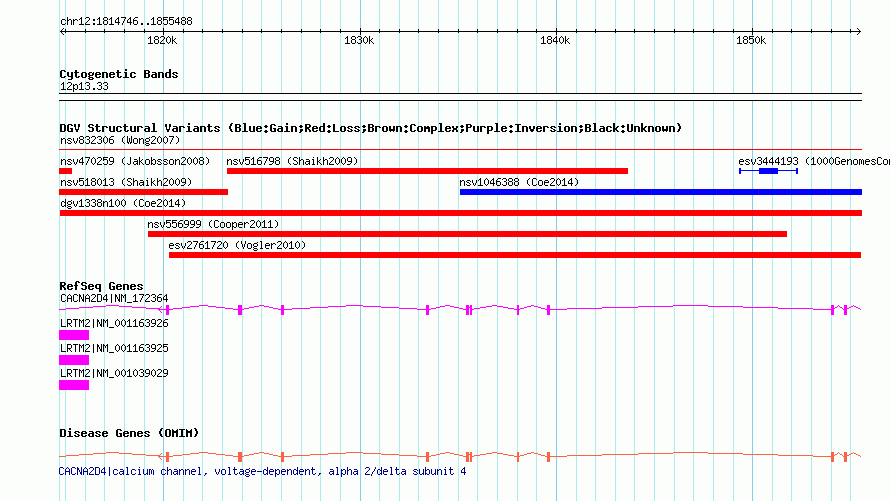Select variant label dgv1338n100 (Coe2014)
Viewport: 890px width, 501px height.
(123, 203)
